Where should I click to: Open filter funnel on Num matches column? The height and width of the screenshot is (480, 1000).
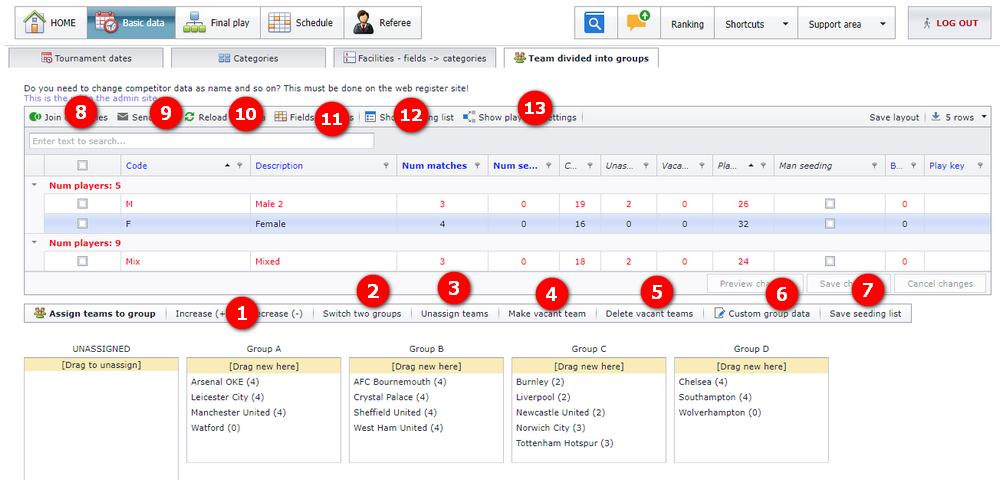[x=476, y=166]
